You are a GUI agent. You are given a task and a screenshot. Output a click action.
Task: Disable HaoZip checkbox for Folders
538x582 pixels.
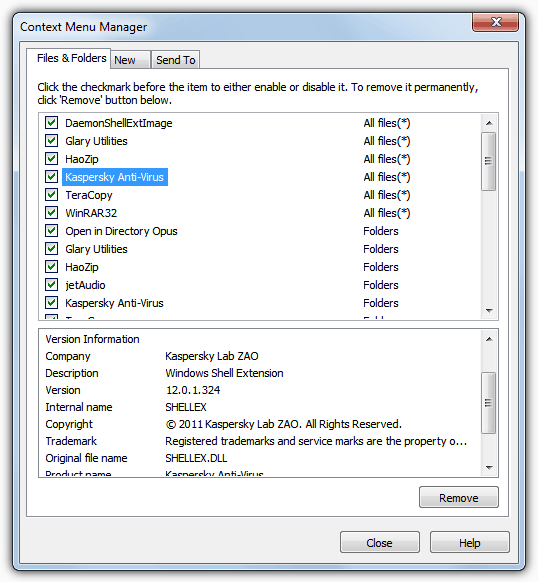tap(51, 267)
